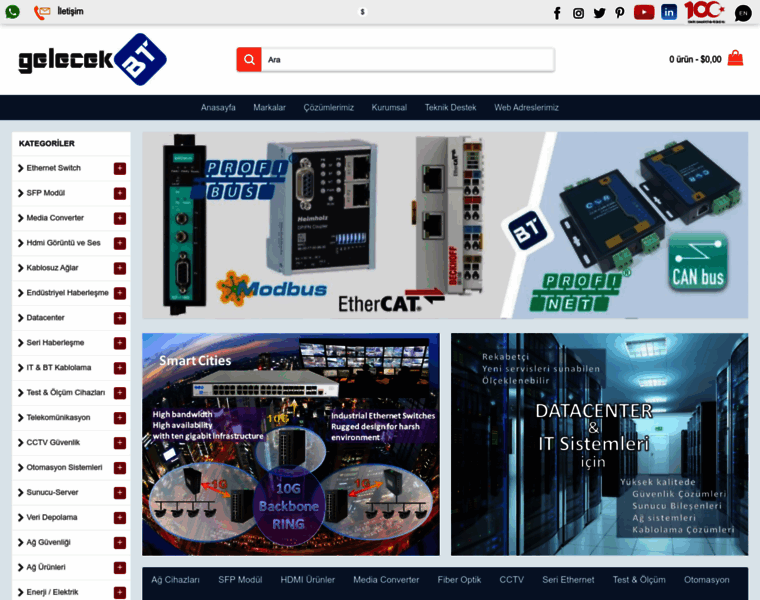Click the 100th anniversary logo

click(705, 12)
